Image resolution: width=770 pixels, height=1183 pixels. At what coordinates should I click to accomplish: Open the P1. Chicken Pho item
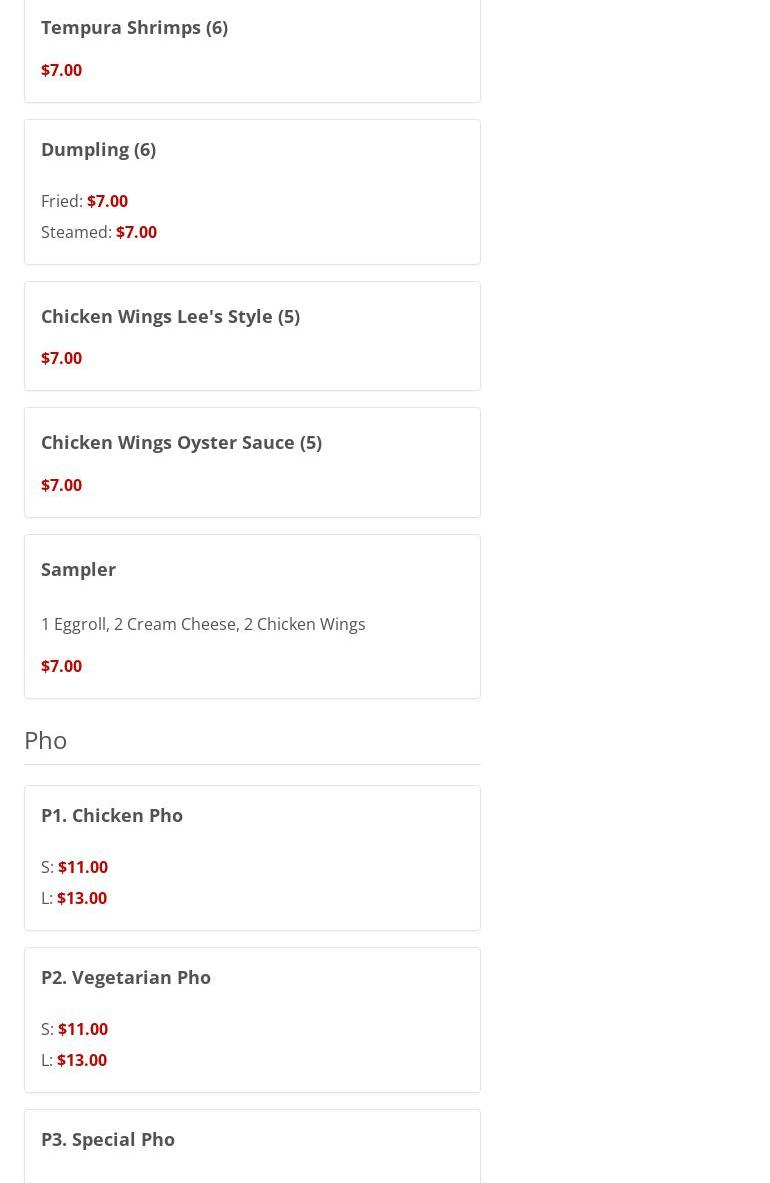tap(112, 815)
